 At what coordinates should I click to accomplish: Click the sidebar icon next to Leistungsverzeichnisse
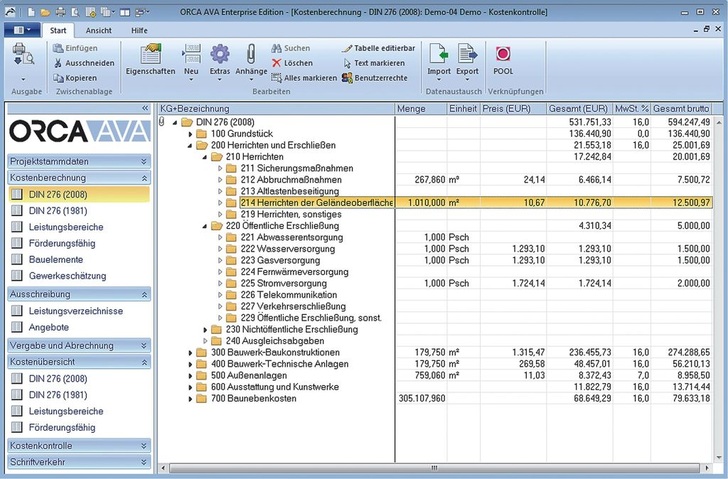click(17, 311)
